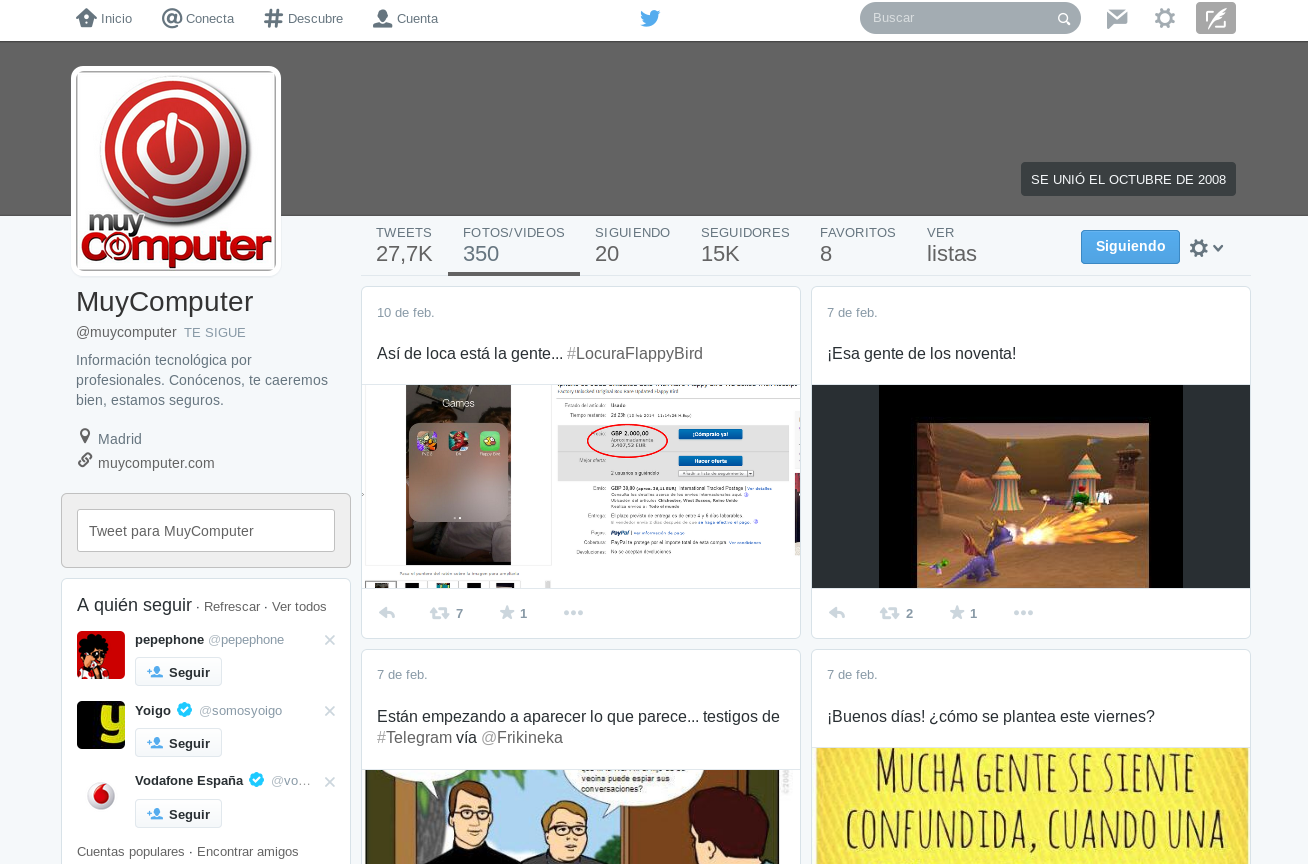
Task: Expand user actions gear dropdown
Action: coord(1206,248)
